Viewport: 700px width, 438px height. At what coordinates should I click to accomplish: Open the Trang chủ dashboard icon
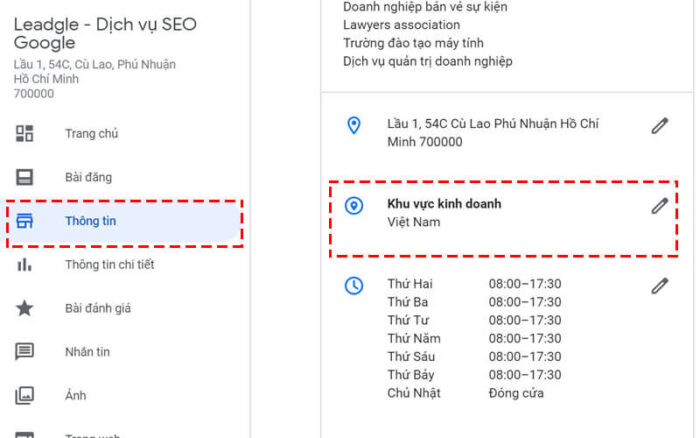click(x=25, y=133)
